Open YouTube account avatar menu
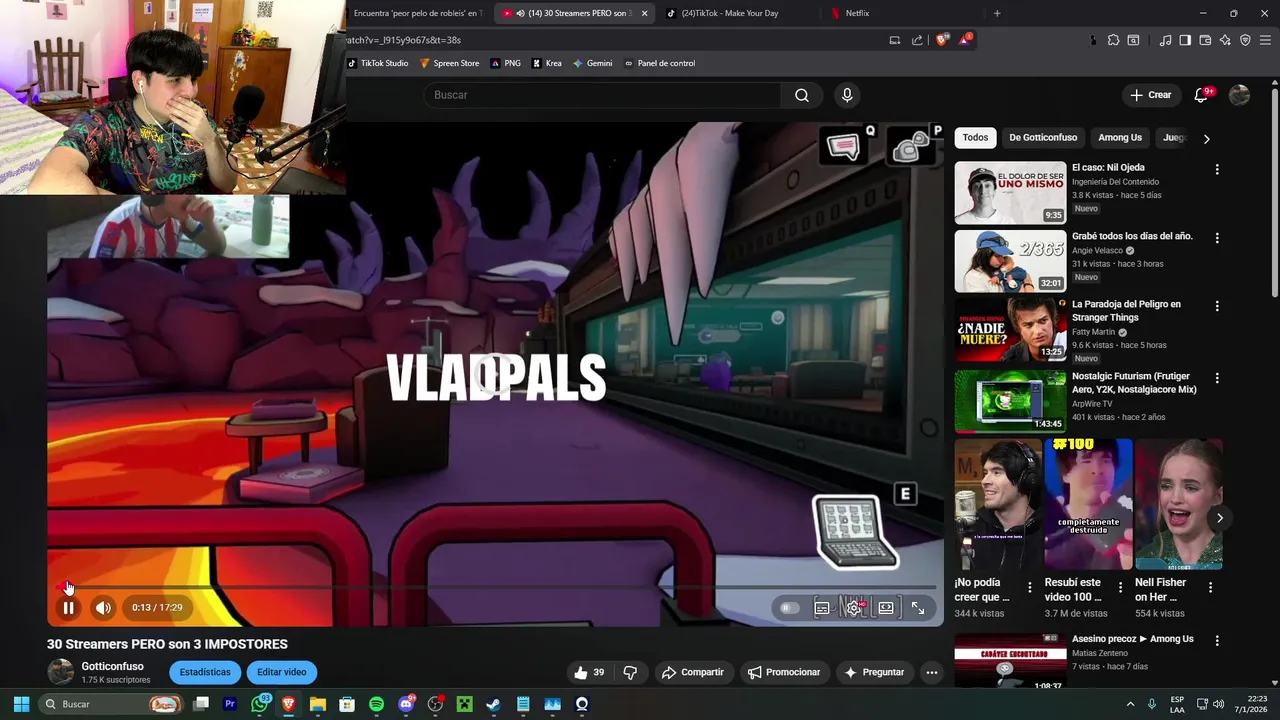The height and width of the screenshot is (720, 1280). click(x=1239, y=95)
